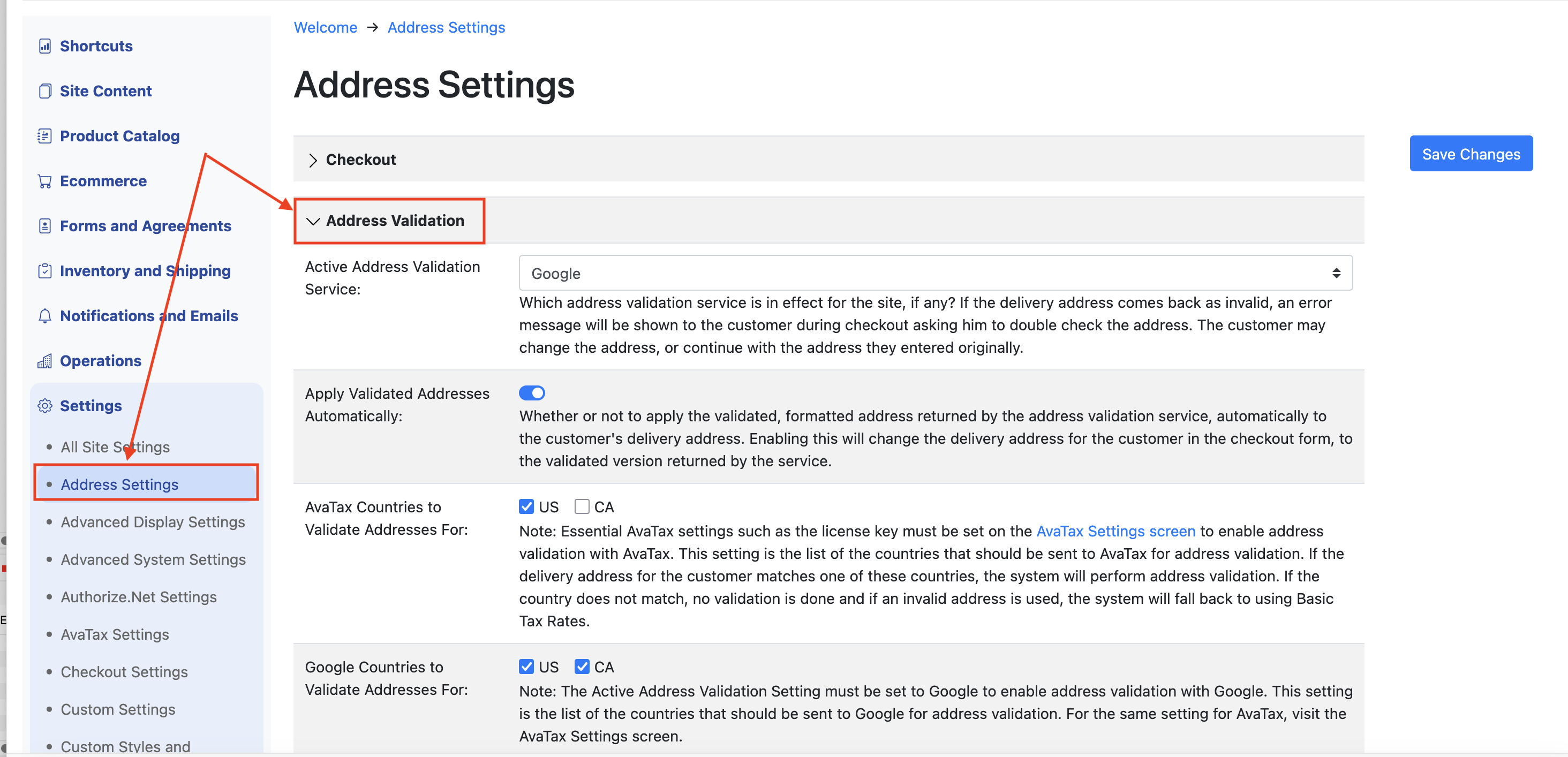Open the AvaTax Settings screen link
The height and width of the screenshot is (757, 1568).
coord(1115,531)
